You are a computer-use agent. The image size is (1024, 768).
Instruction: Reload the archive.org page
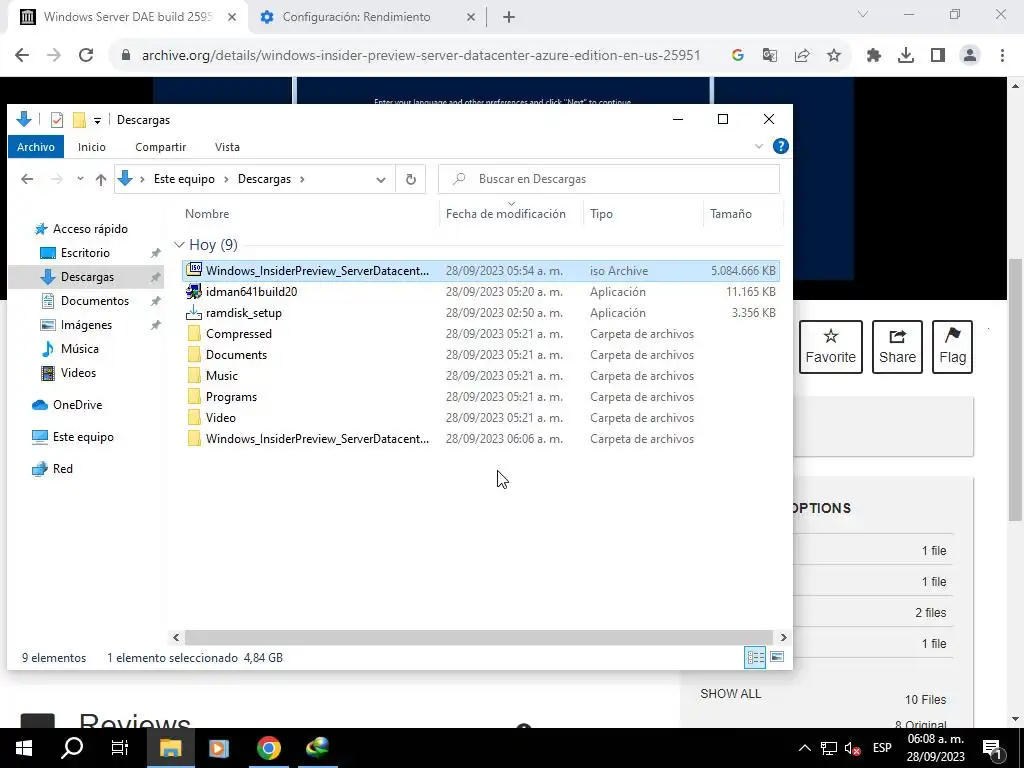(x=86, y=56)
